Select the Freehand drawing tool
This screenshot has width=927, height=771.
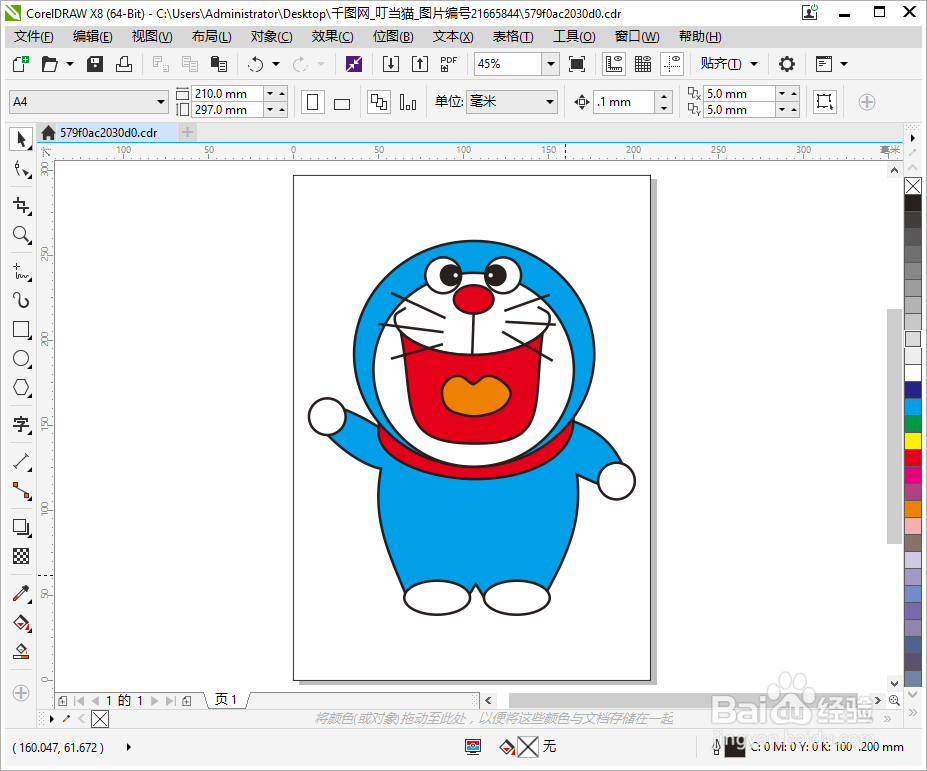pyautogui.click(x=21, y=271)
